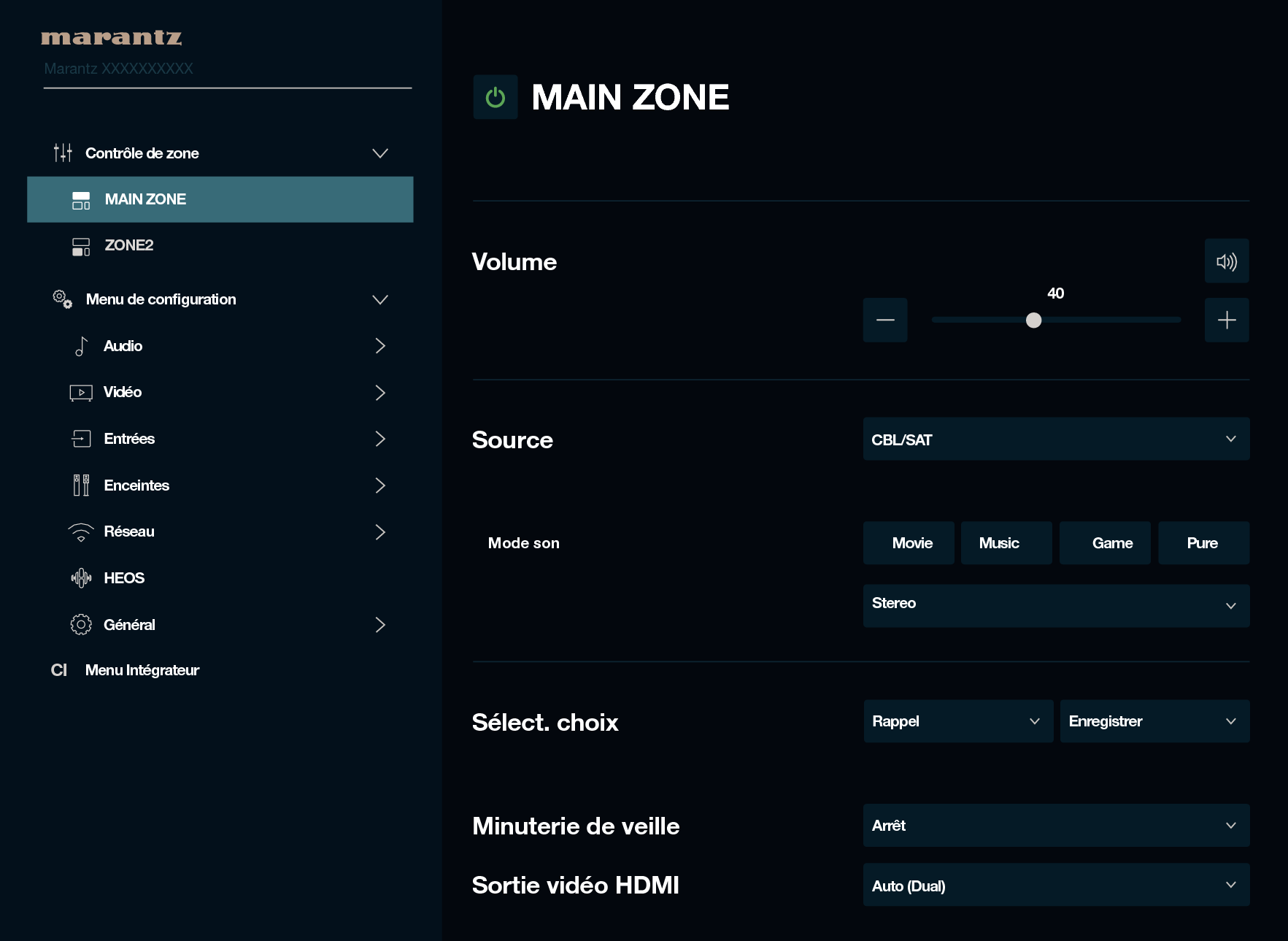Collapse the Contrôle de zone section
Screen dimensions: 1288x941
tap(380, 153)
